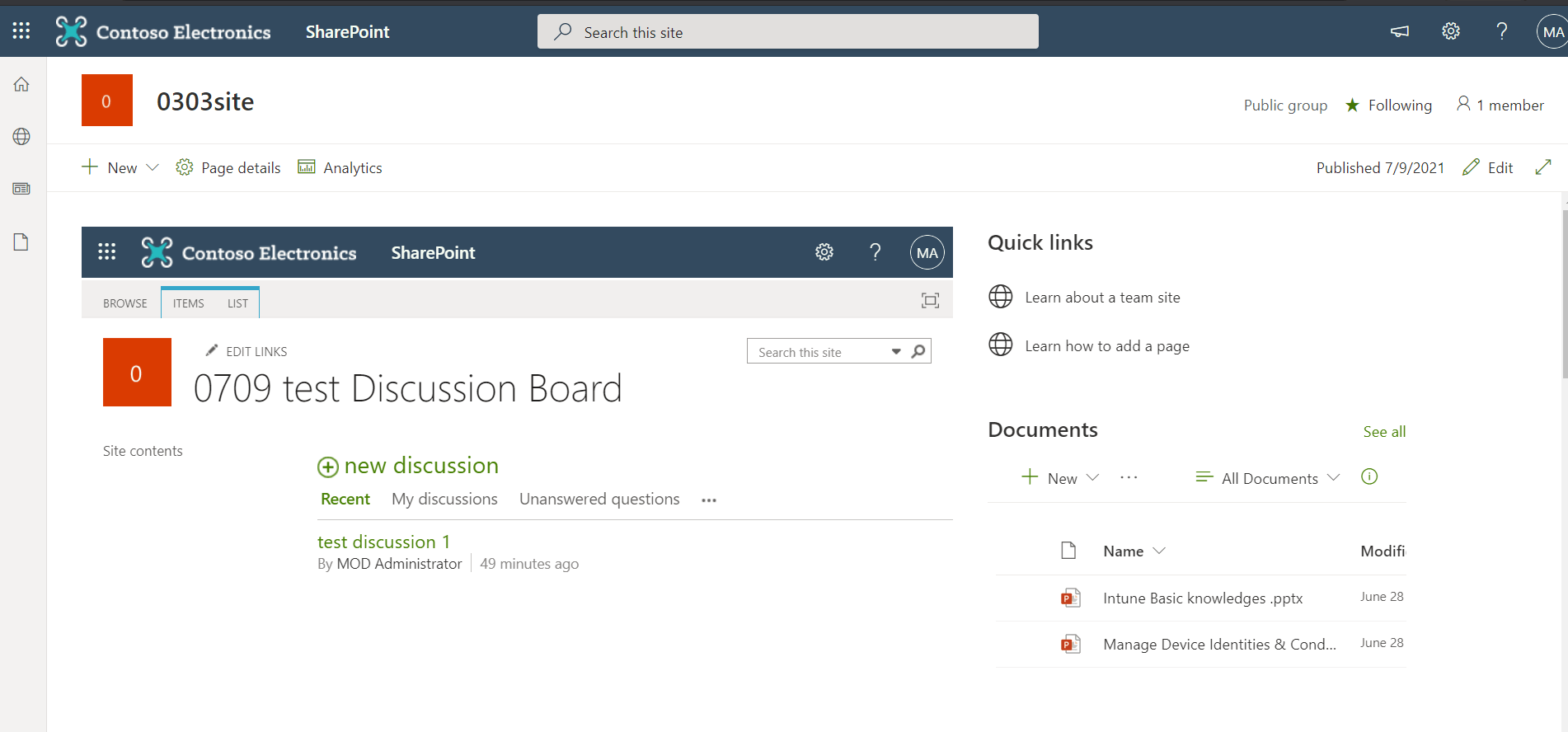Click the 0303site orange site logo

[107, 101]
